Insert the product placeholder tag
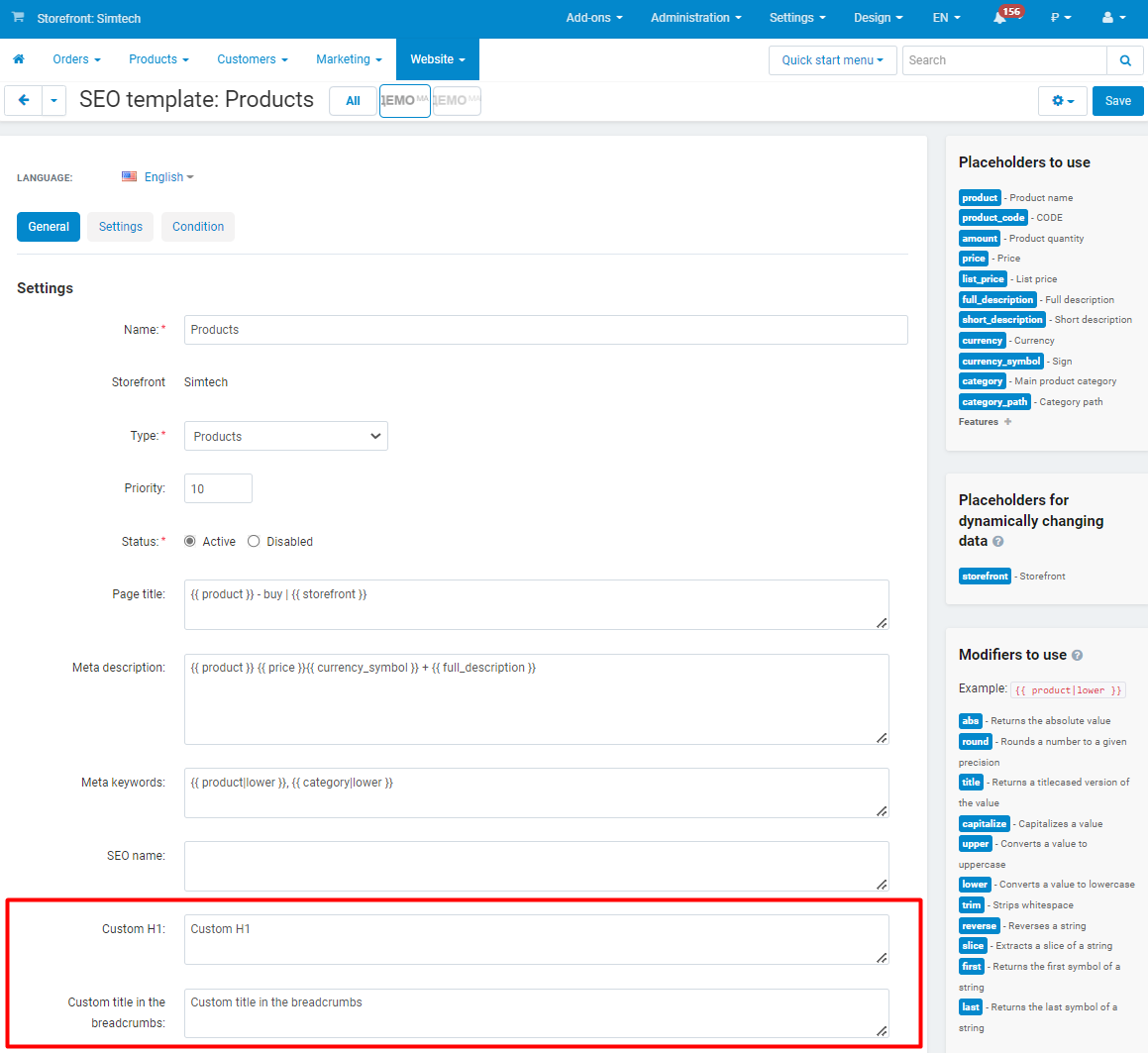Image resolution: width=1148 pixels, height=1053 pixels. click(980, 198)
